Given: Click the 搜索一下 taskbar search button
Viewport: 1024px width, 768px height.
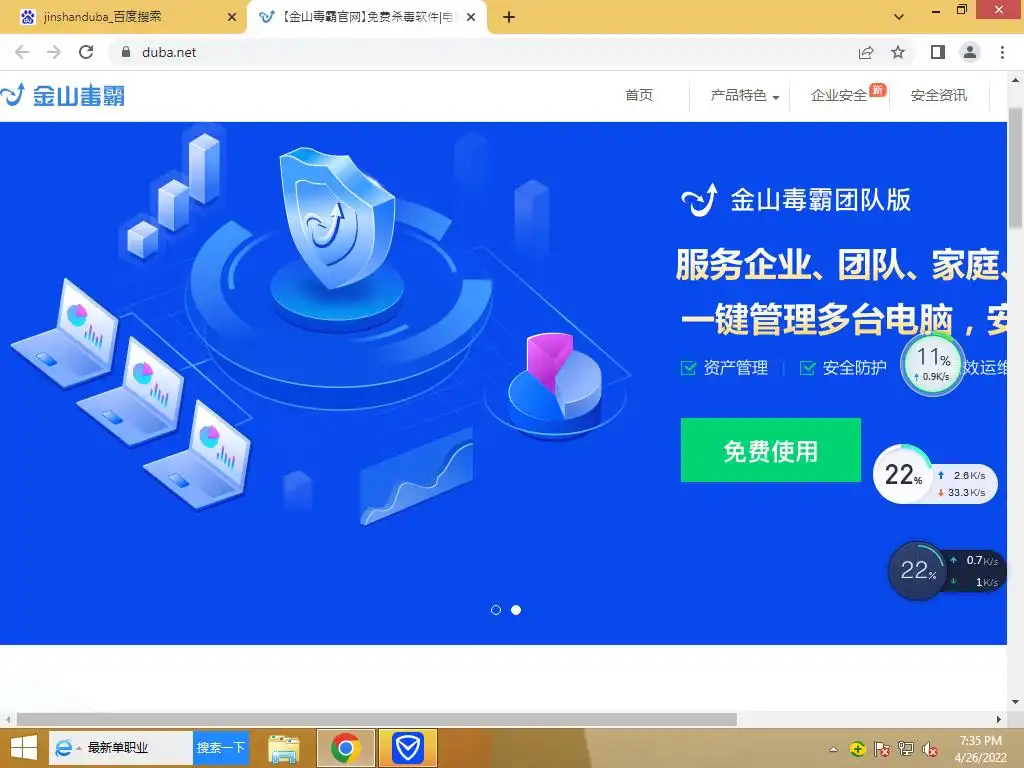Looking at the screenshot, I should [221, 748].
